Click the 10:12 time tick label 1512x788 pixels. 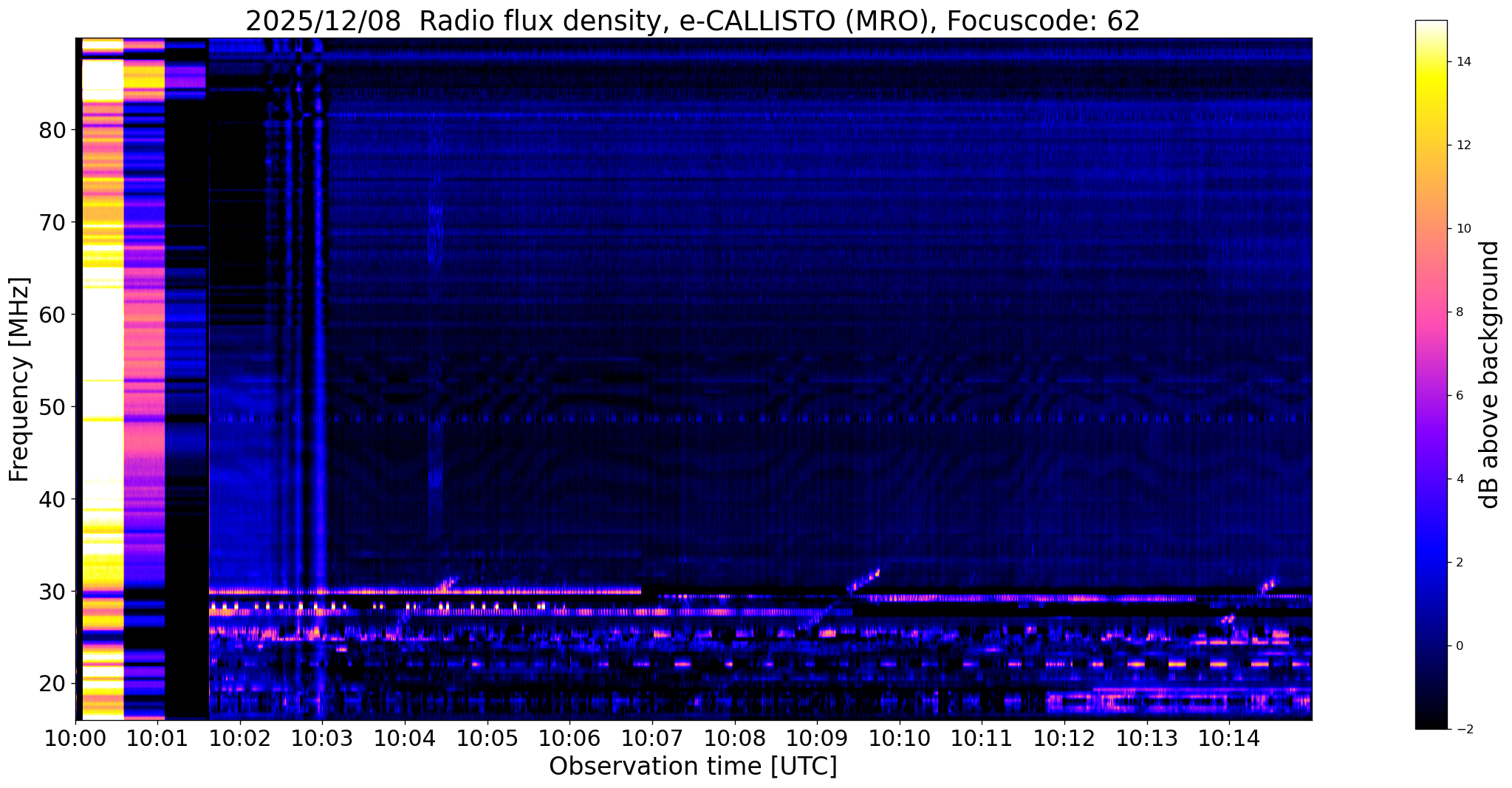[x=1064, y=738]
